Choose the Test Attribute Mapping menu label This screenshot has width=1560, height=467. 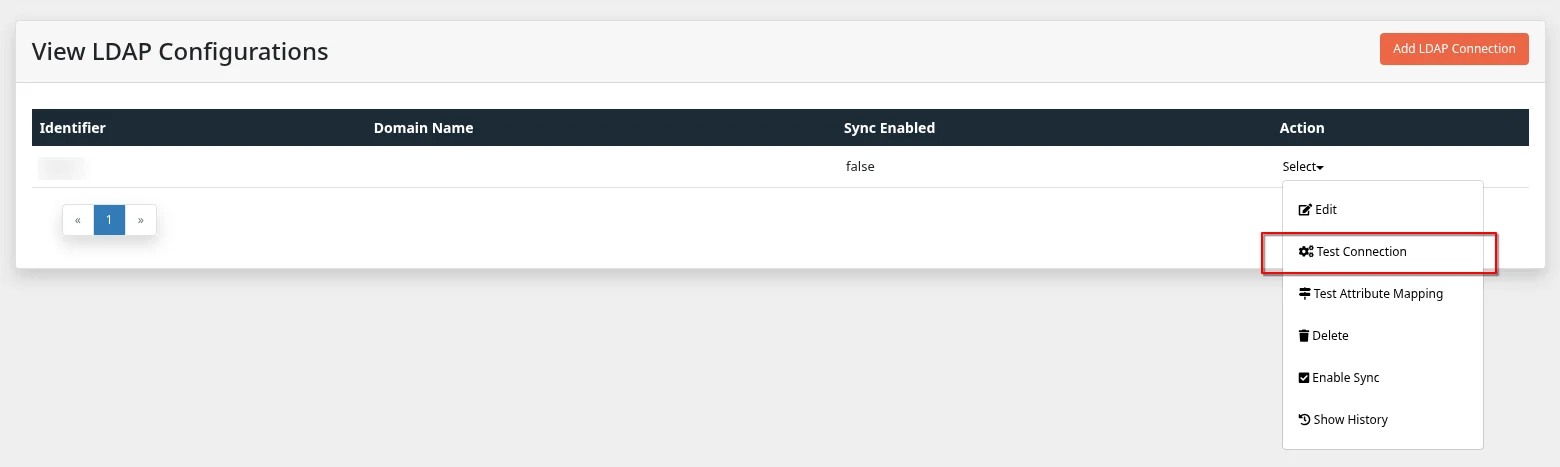point(1378,294)
